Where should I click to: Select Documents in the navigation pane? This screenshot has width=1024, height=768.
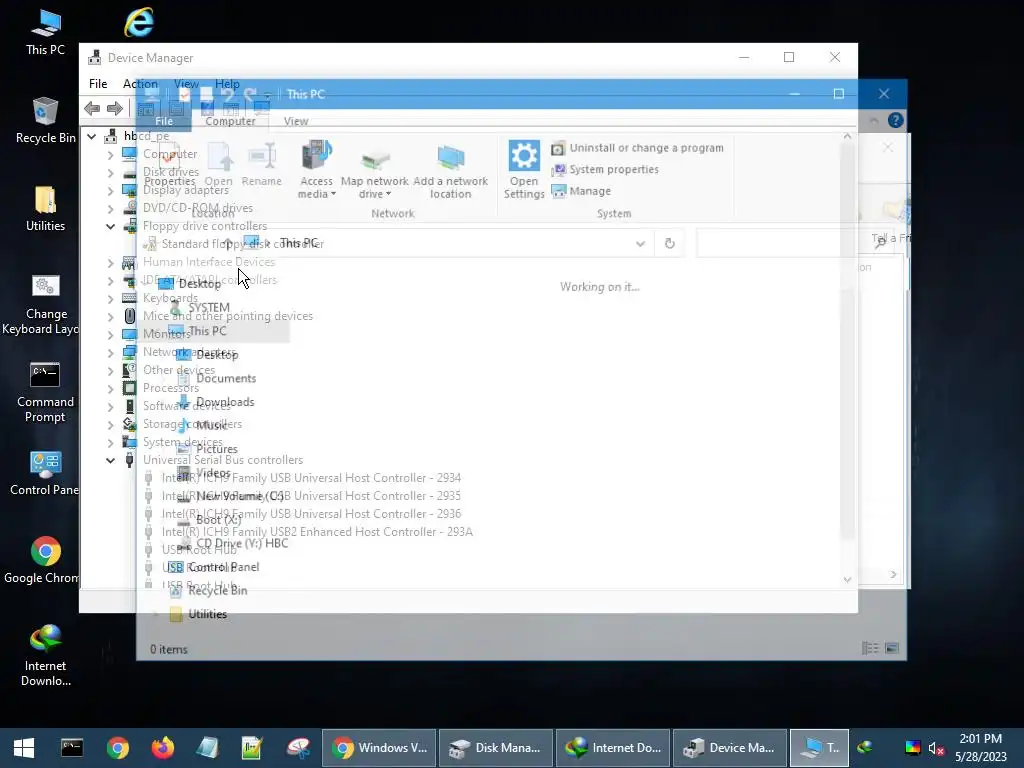tap(226, 378)
